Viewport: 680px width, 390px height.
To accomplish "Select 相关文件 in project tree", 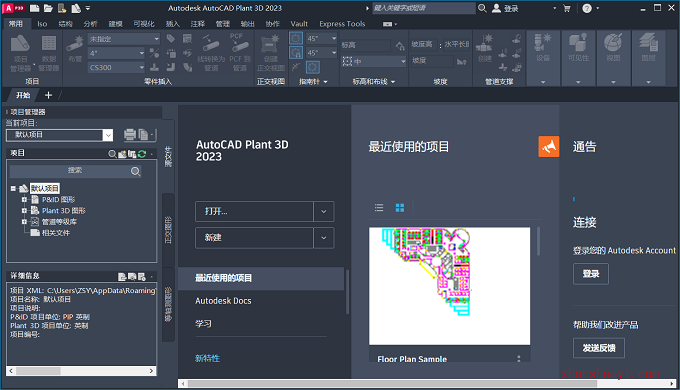I will [x=56, y=233].
